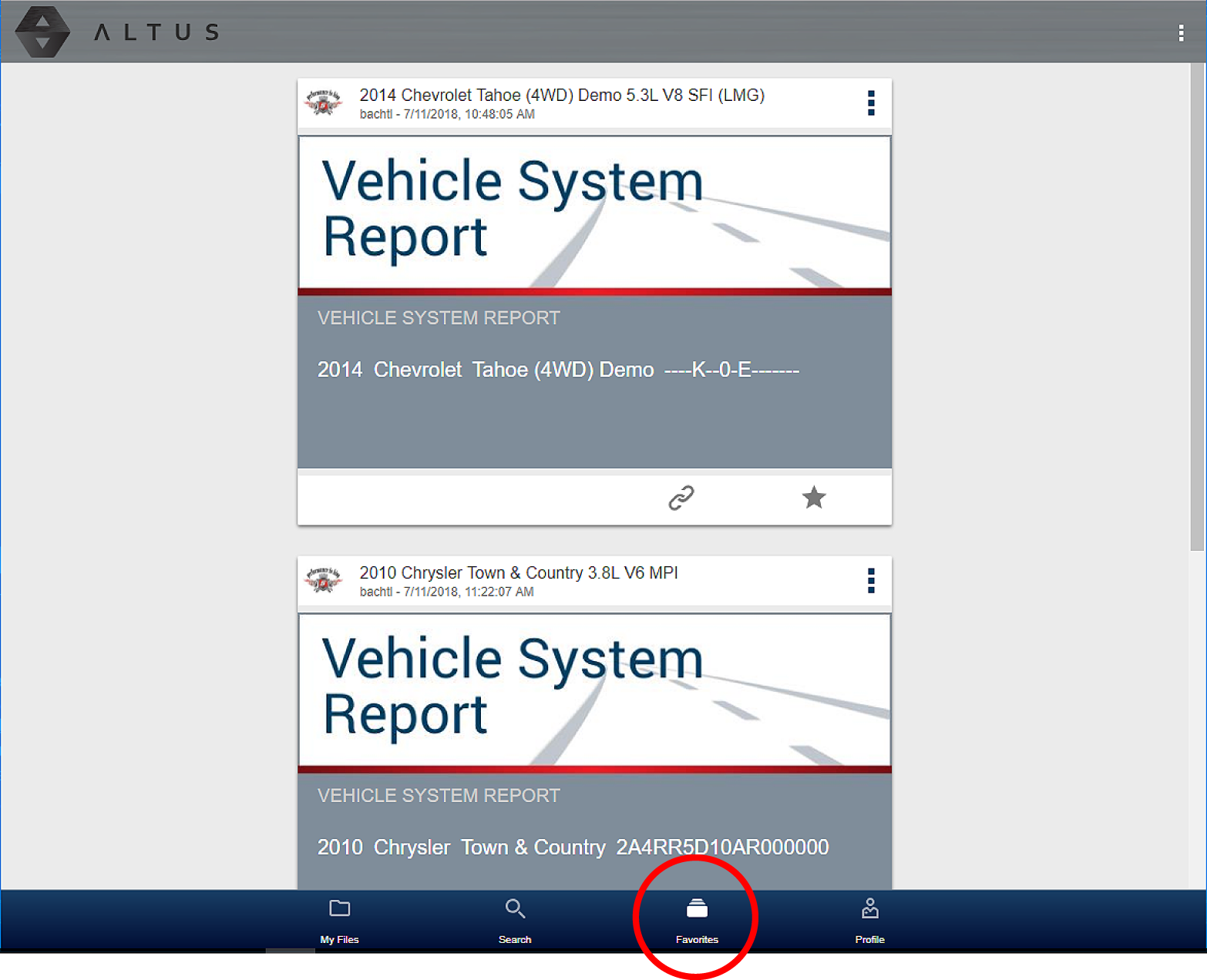The image size is (1207, 980).
Task: Open the Favorites icon in bottom bar
Action: pos(697,909)
